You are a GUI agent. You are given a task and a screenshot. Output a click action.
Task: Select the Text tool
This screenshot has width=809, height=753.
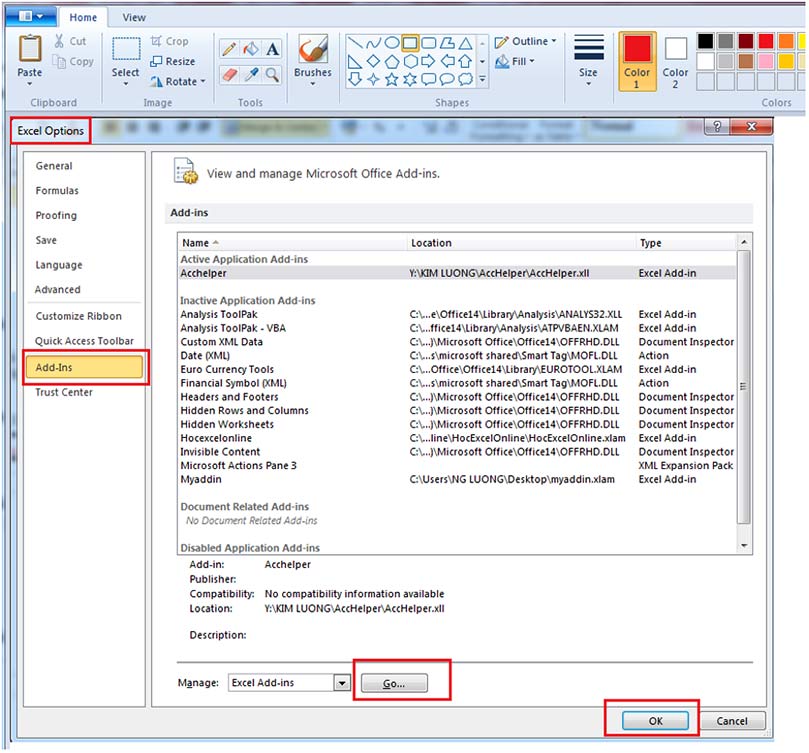click(x=272, y=49)
